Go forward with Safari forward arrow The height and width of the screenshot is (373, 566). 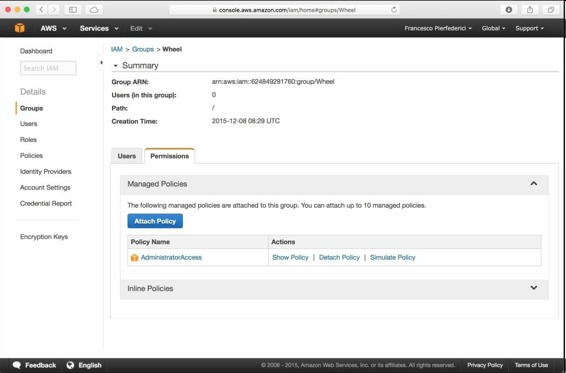[x=54, y=10]
